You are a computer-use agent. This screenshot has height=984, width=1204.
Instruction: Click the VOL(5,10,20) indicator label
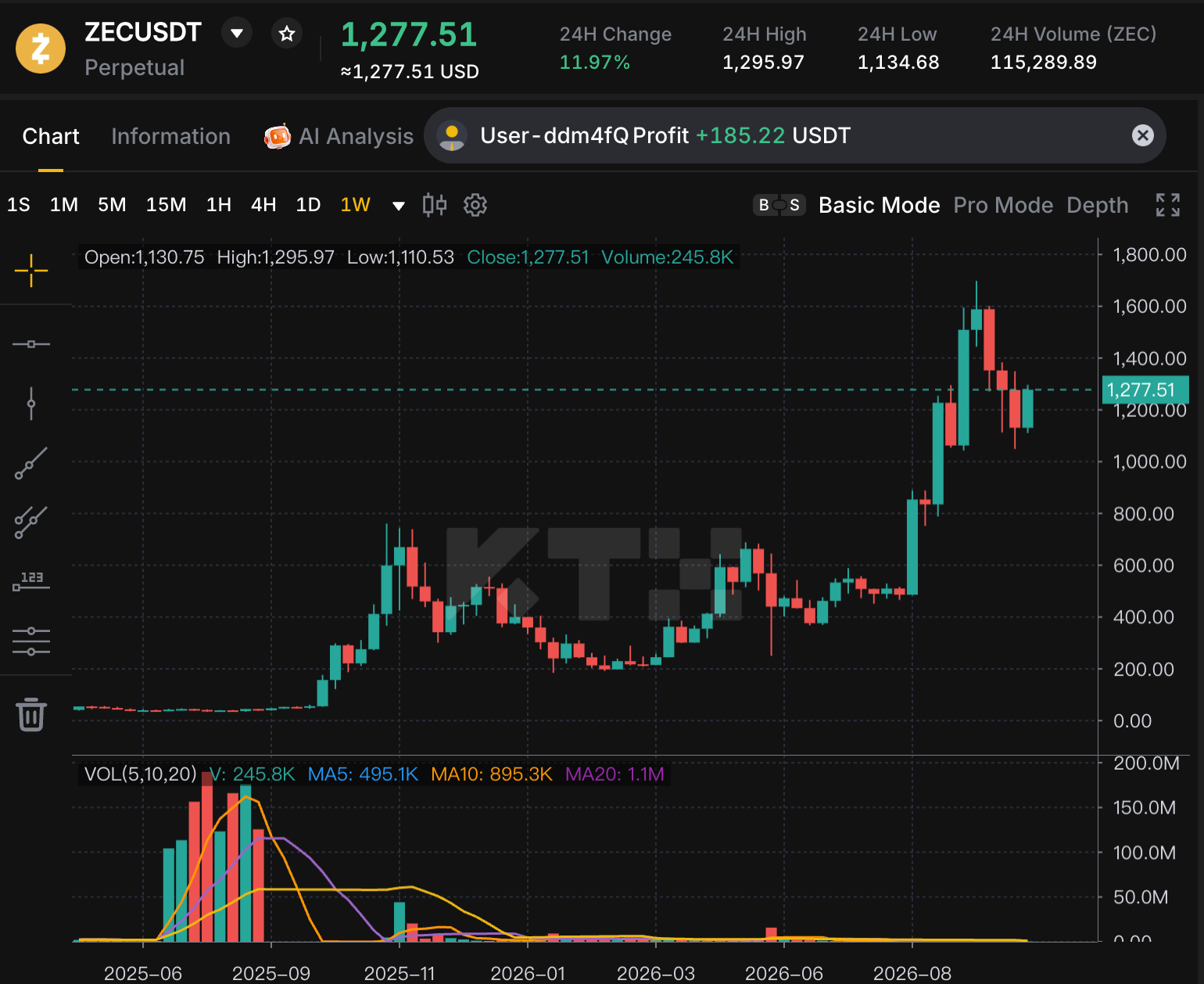click(x=141, y=774)
